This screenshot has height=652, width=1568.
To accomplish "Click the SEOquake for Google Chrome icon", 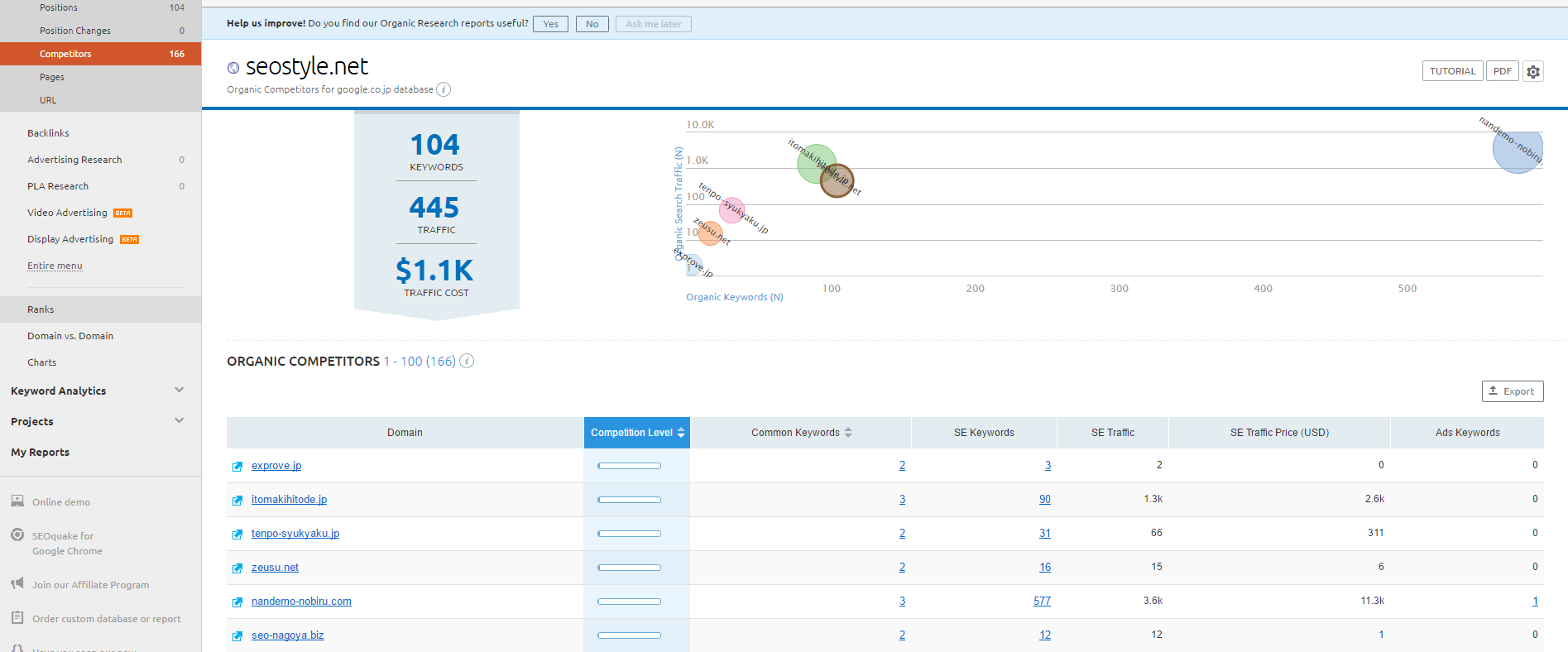I will [x=17, y=535].
